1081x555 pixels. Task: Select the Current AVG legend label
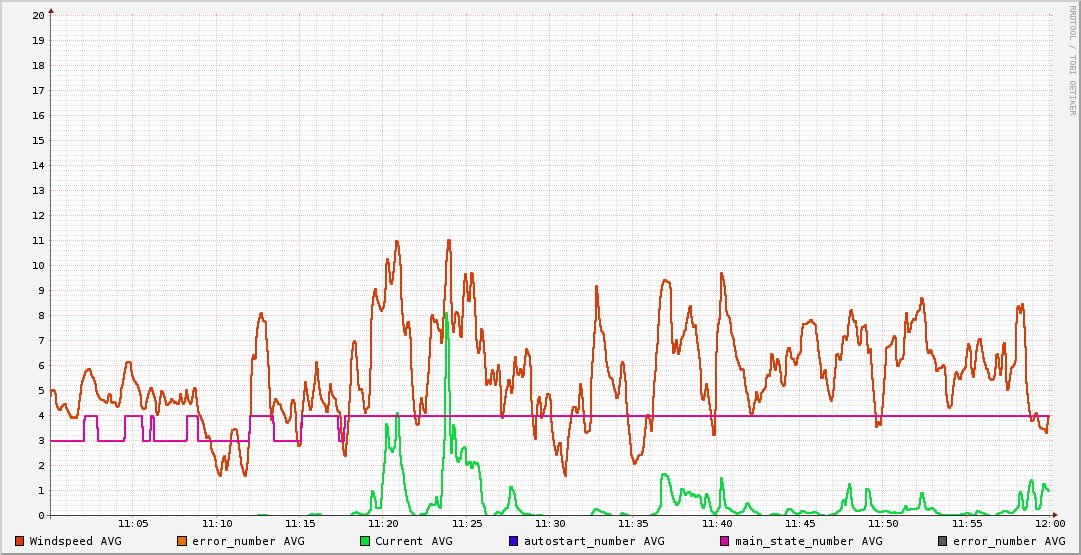[413, 541]
